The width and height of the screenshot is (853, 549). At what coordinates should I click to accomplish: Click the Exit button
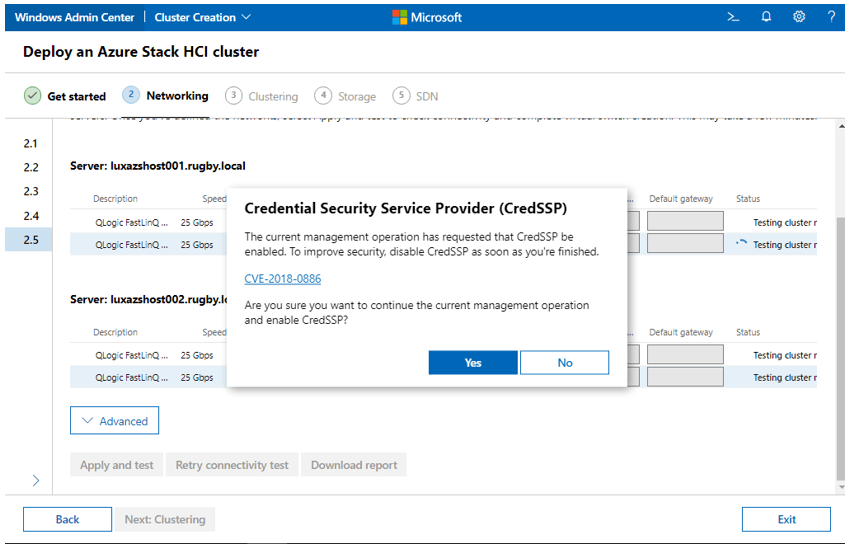(786, 519)
